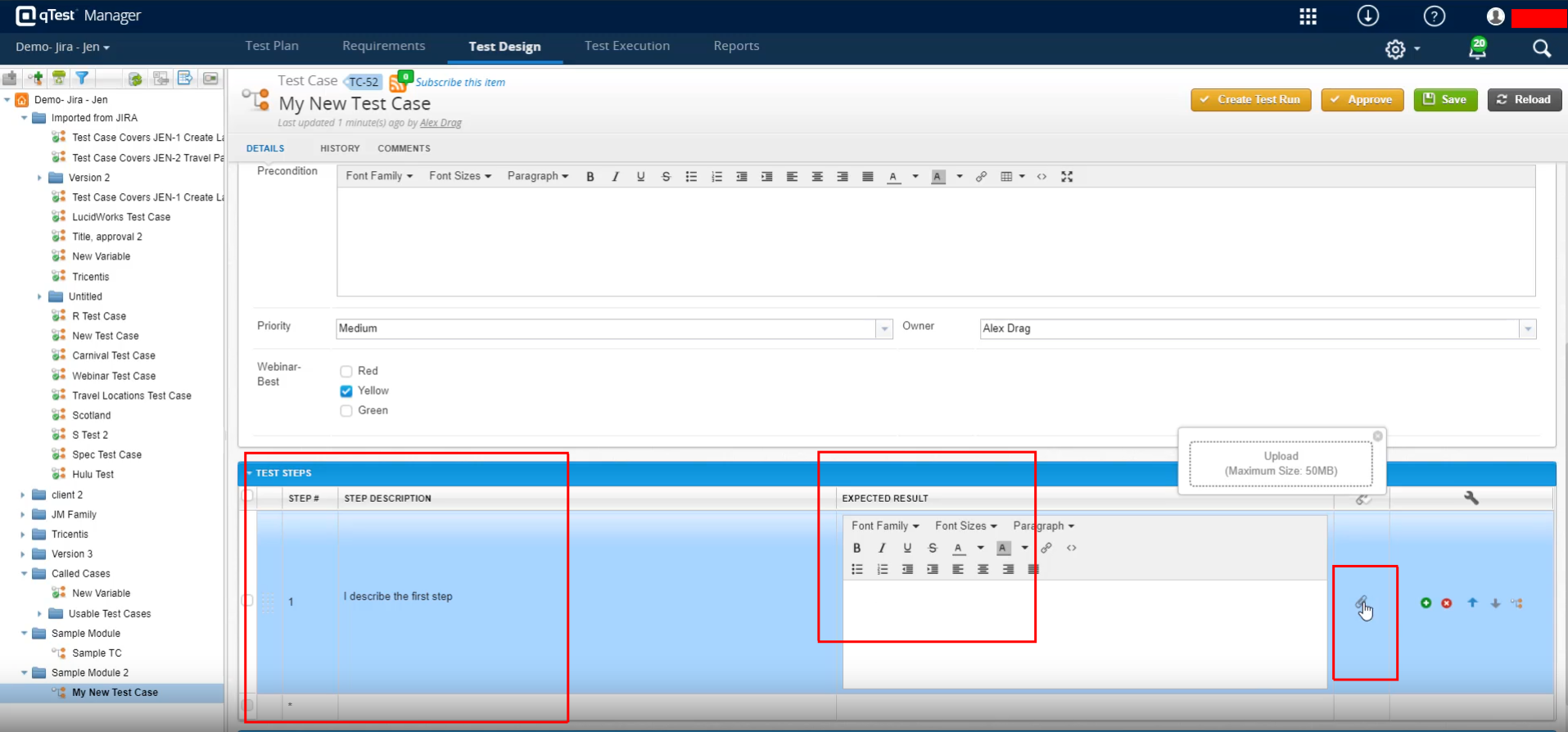
Task: Open Font Family dropdown in Precondition toolbar
Action: (x=378, y=176)
